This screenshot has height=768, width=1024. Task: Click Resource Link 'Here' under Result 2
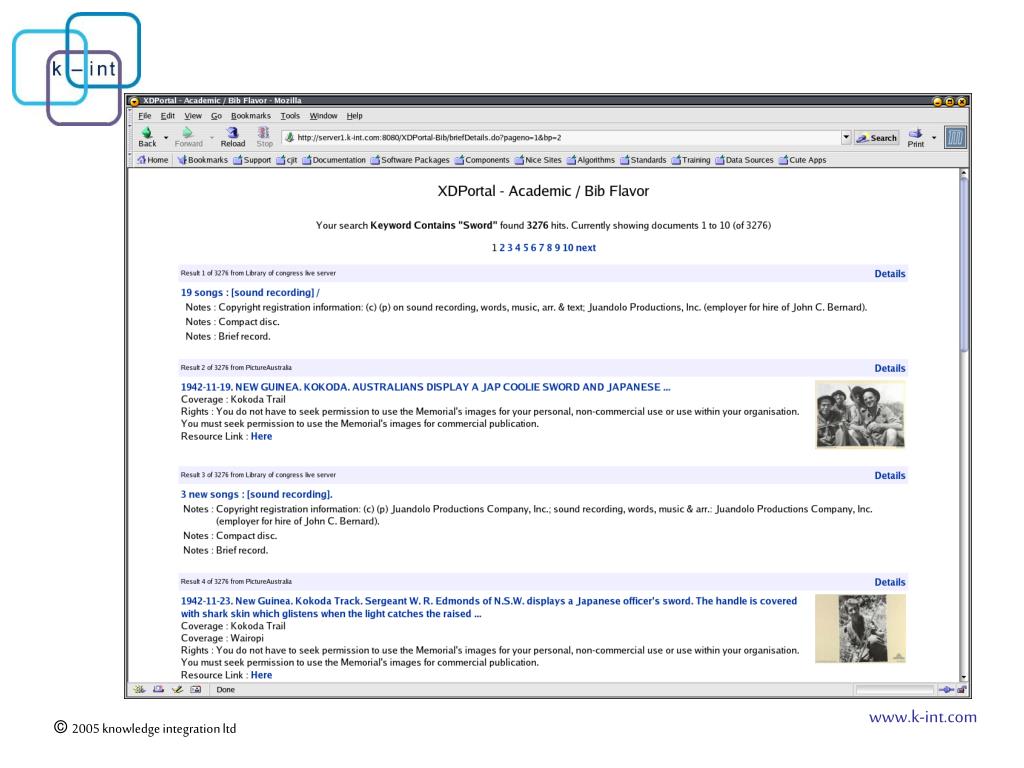261,436
